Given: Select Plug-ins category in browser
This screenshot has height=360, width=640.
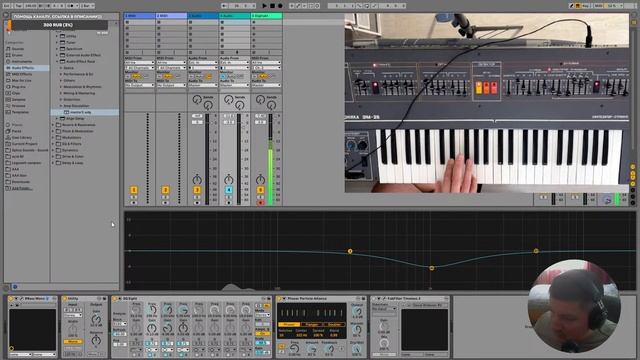Looking at the screenshot, I should [x=19, y=87].
